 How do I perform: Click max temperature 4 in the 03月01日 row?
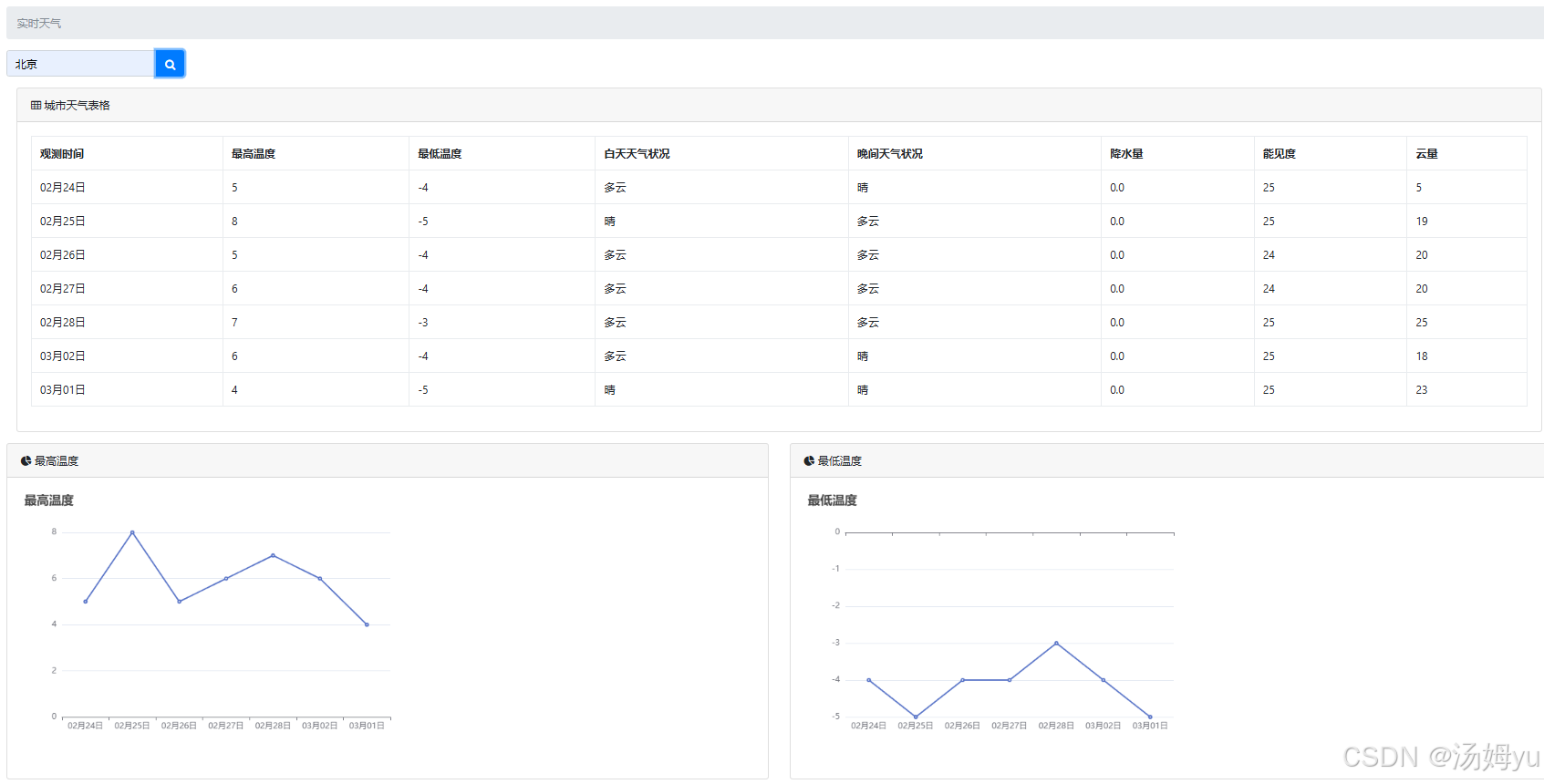234,390
